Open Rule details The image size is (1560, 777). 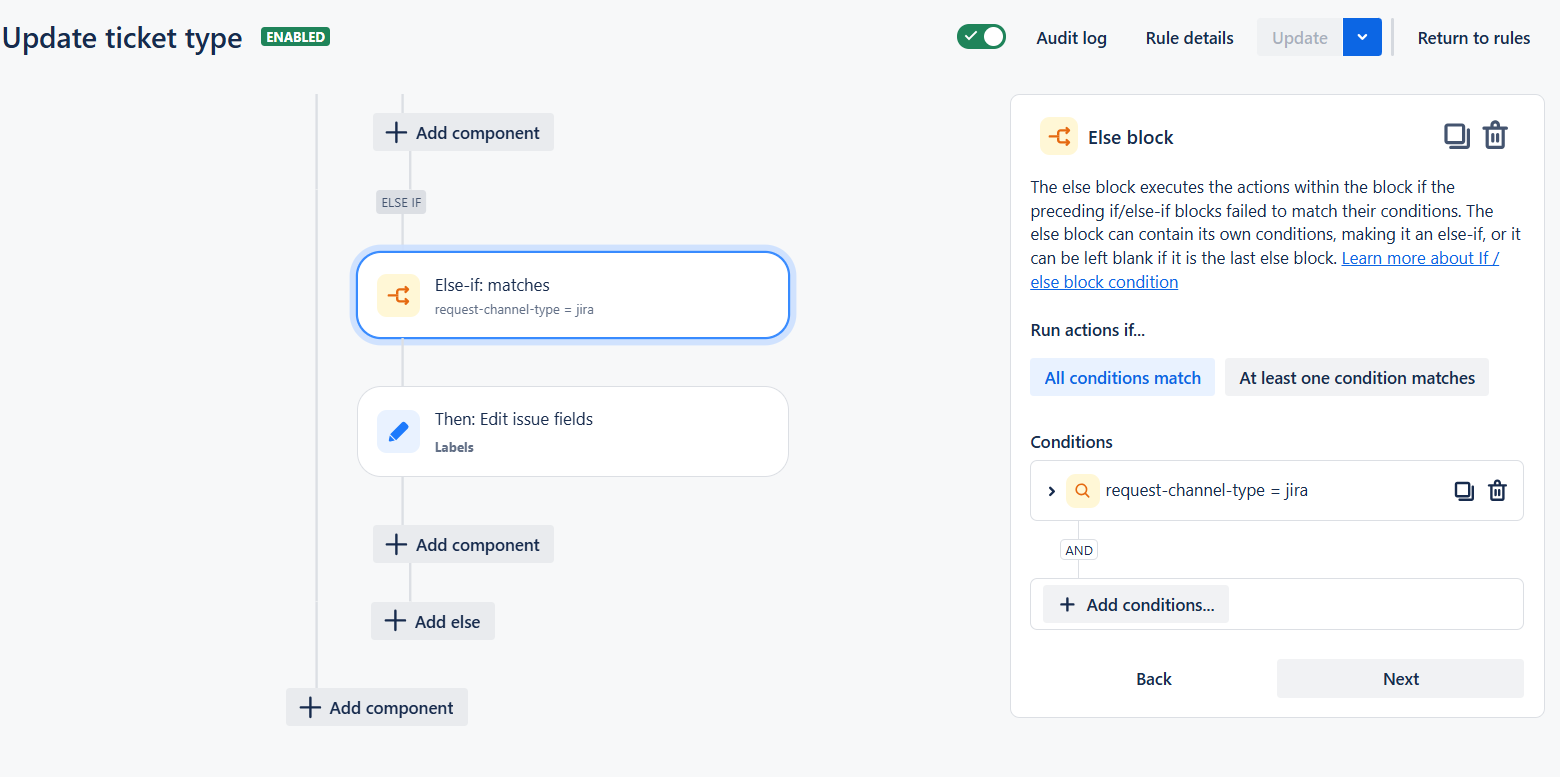1189,37
